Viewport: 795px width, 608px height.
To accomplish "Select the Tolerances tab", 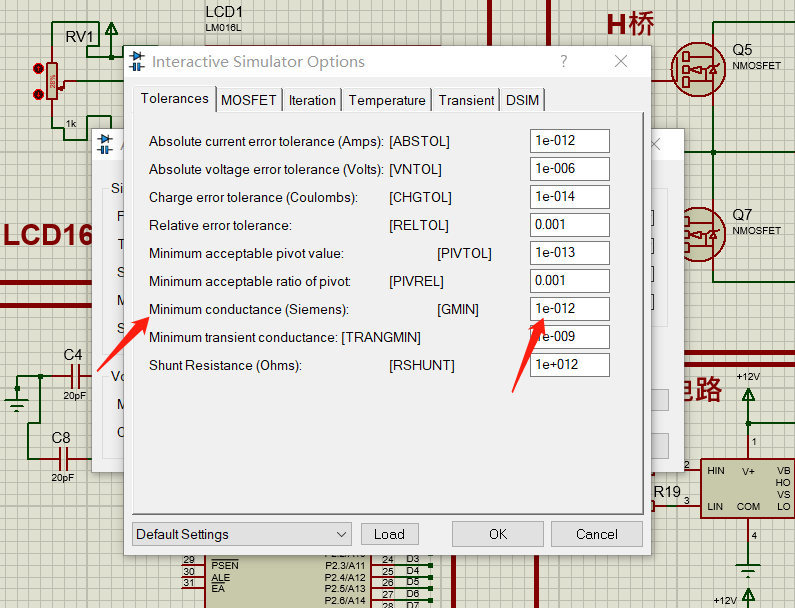I will (174, 98).
